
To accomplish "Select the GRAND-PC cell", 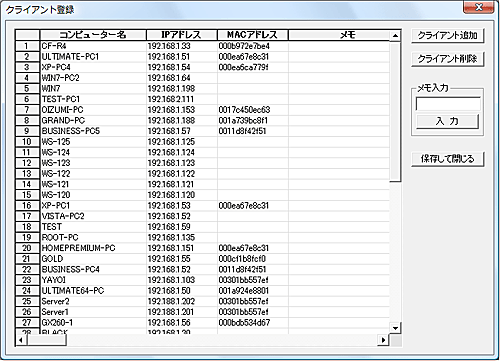I will pyautogui.click(x=93, y=120).
